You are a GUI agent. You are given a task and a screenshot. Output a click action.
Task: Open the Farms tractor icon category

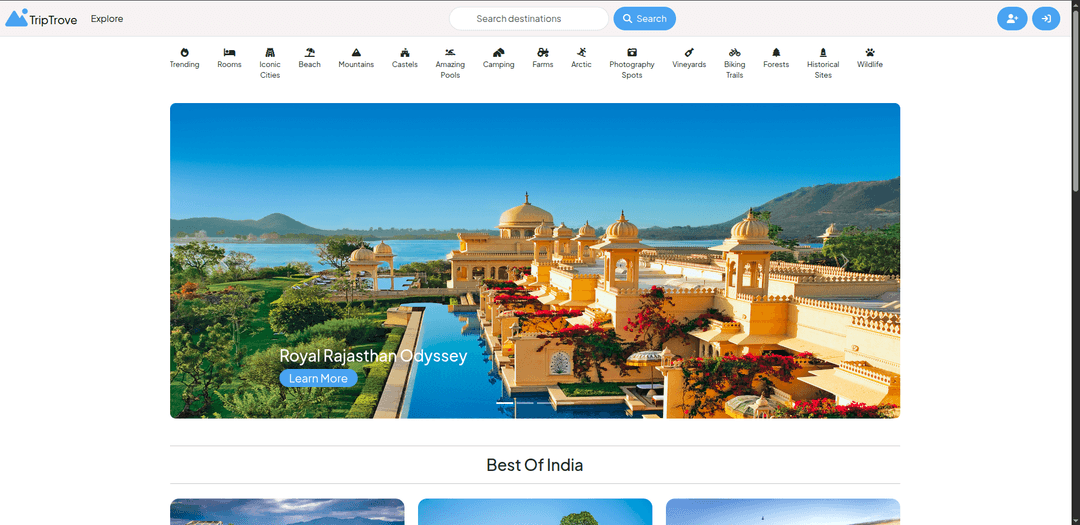click(x=542, y=57)
